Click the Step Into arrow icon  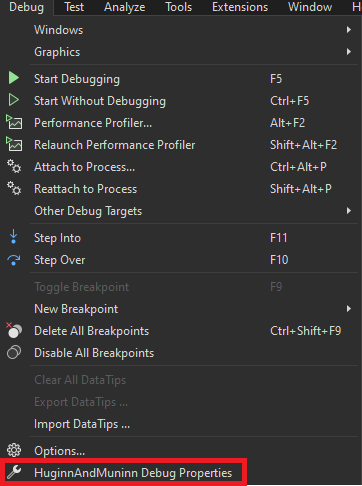coord(14,237)
